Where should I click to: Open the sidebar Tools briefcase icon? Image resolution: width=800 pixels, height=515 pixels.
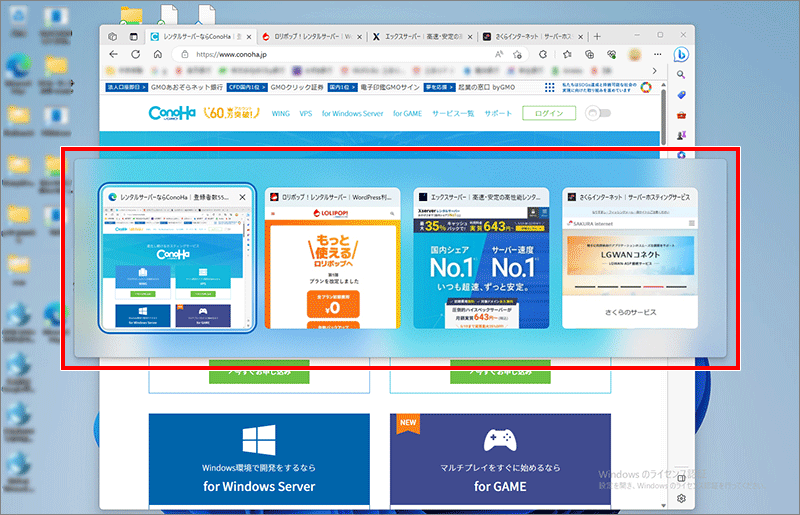[681, 115]
